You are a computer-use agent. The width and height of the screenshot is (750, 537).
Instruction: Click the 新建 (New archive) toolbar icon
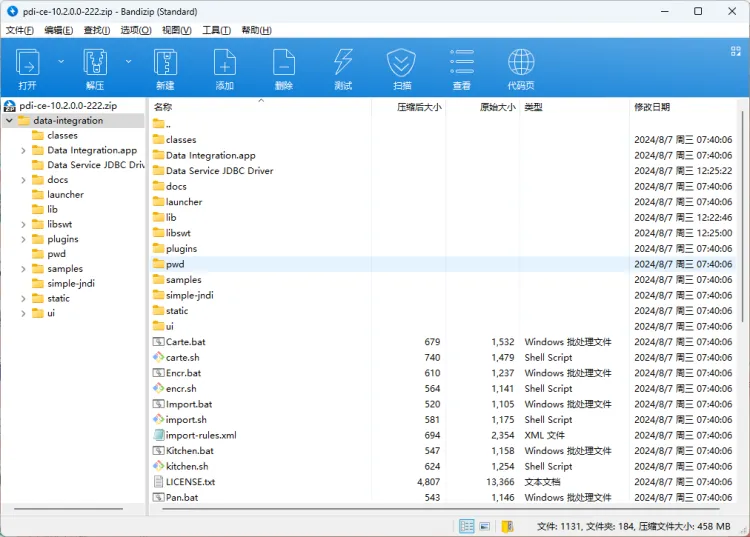point(165,62)
